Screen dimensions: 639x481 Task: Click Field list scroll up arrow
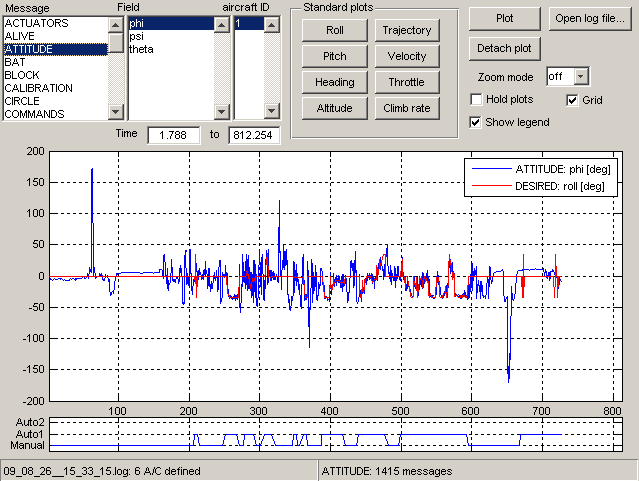222,25
